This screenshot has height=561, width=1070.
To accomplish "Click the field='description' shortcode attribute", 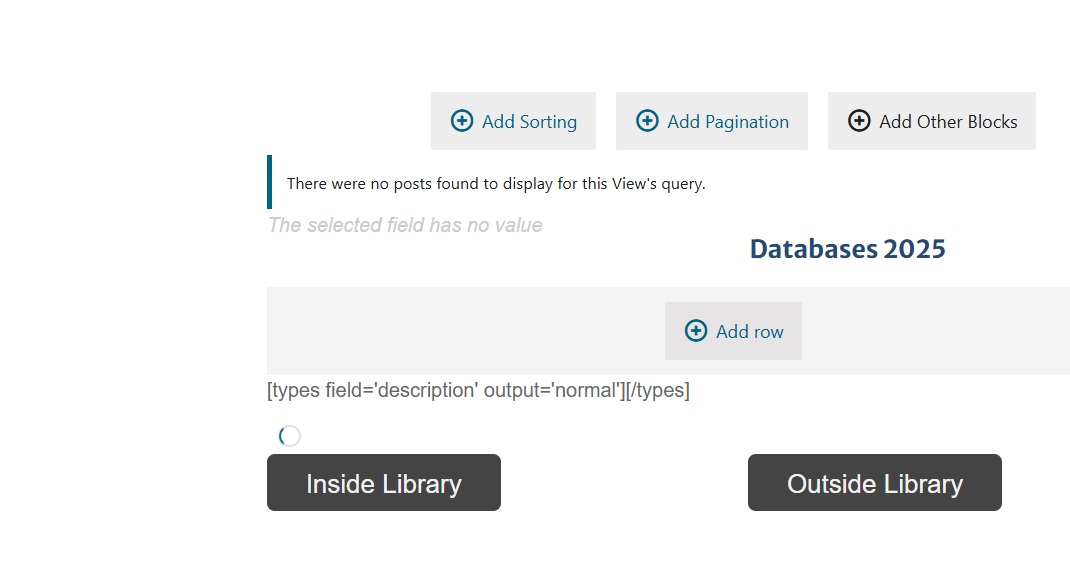I will coord(401,390).
